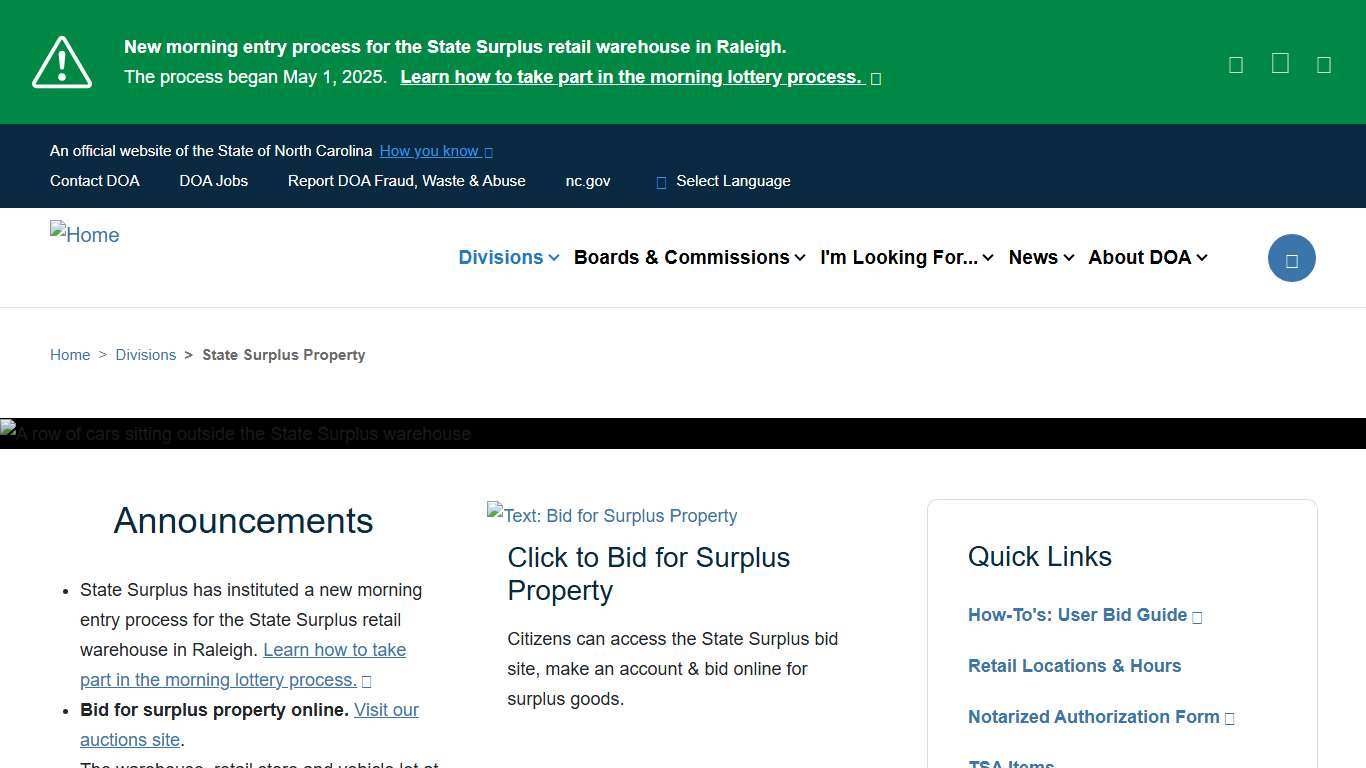Click the Bid for Surplus Property image
This screenshot has width=1366, height=768.
(x=611, y=516)
